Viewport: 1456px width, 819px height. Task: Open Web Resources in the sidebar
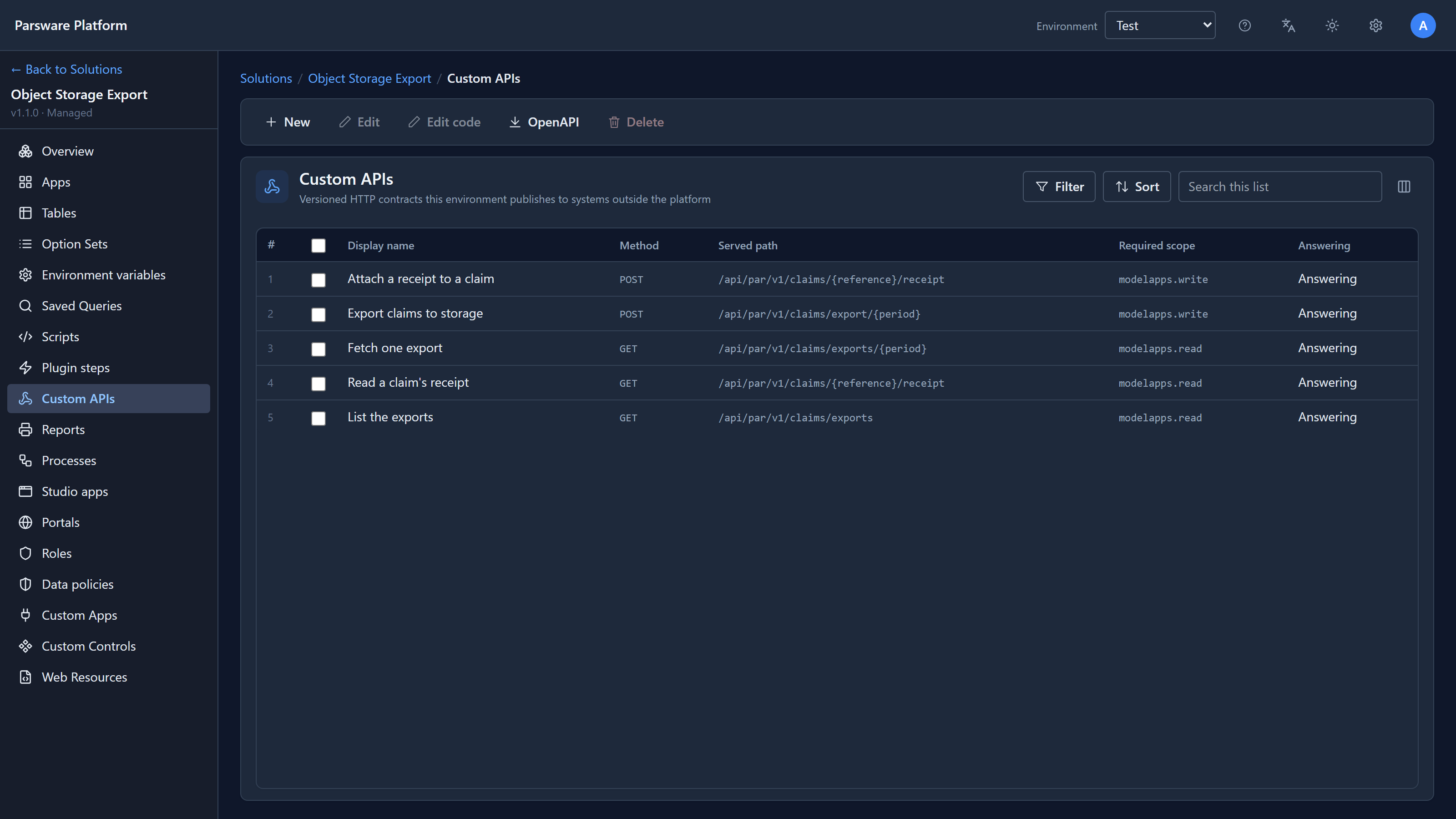[x=109, y=677]
